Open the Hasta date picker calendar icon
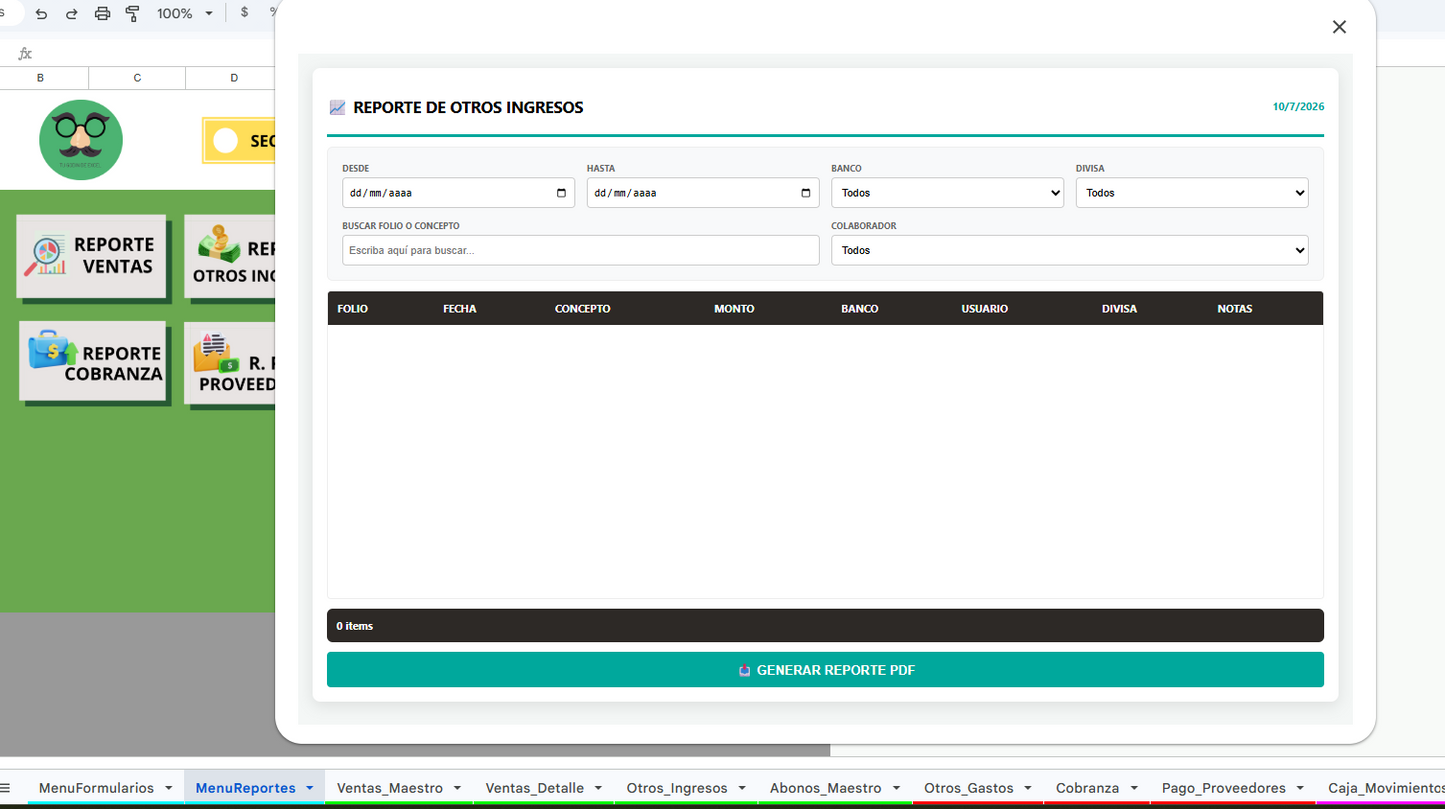The image size is (1445, 809). pos(806,193)
